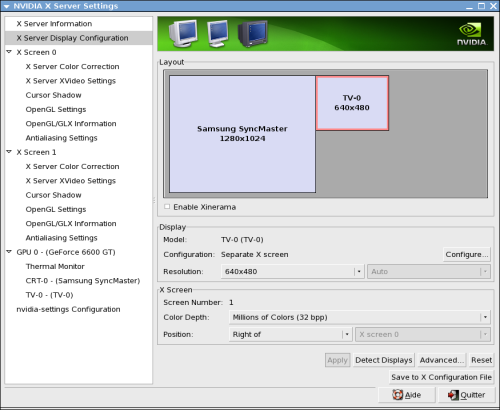Select TV-0 - (TV-0) in sidebar
Screen dimensions: 500x410
[x=49, y=295]
